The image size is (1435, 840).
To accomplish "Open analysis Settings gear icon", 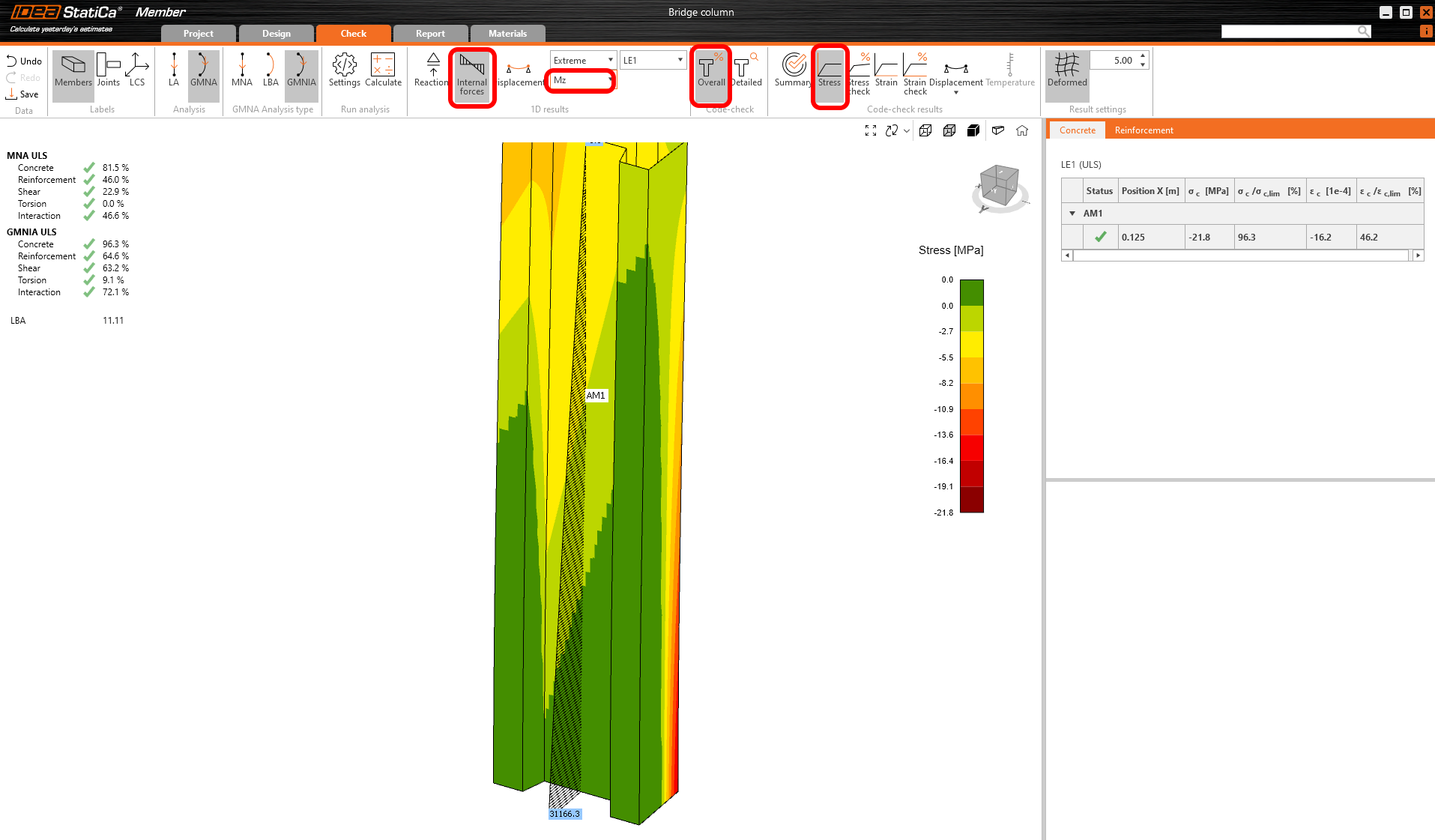I will pos(344,71).
